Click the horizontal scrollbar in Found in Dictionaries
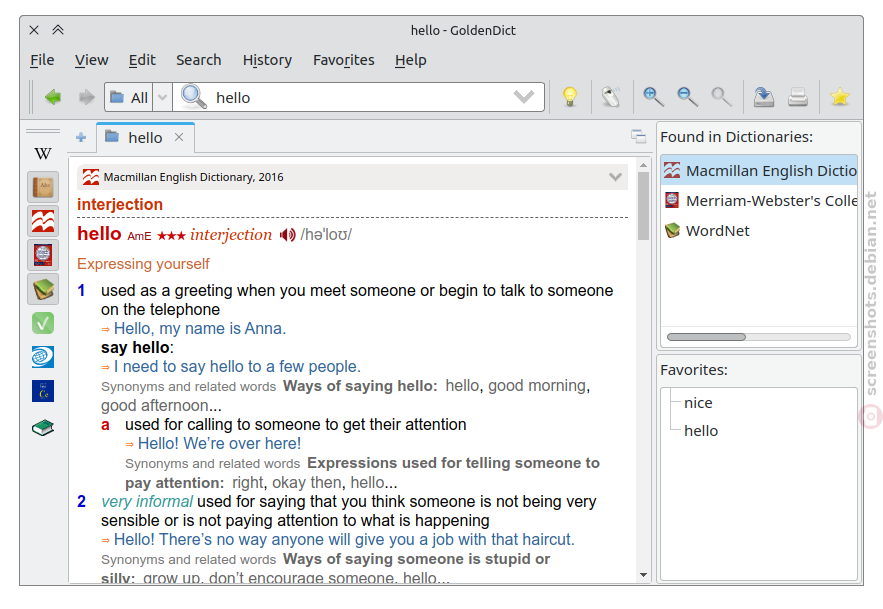The width and height of the screenshot is (883, 609). [706, 337]
